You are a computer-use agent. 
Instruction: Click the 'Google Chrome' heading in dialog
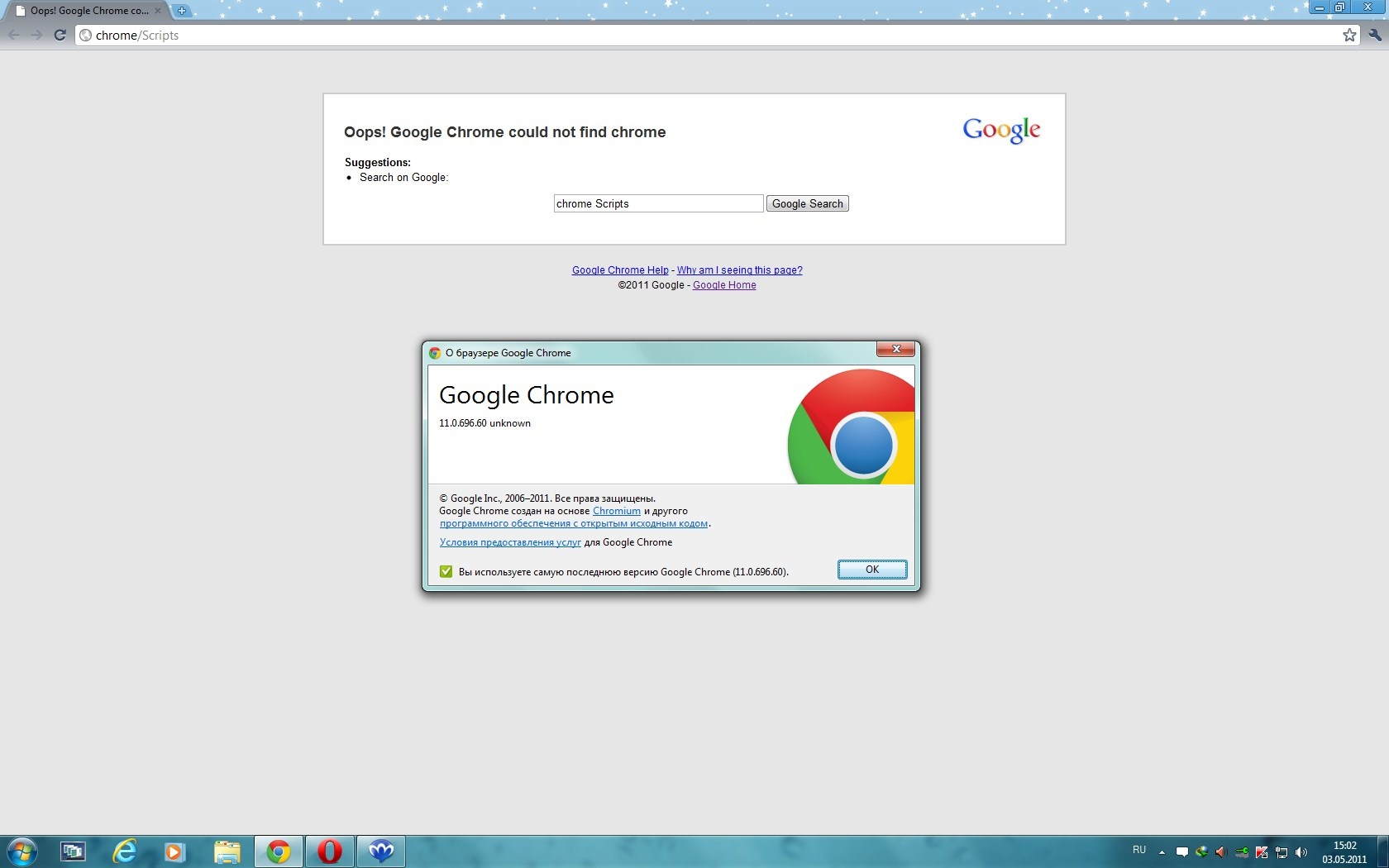point(527,395)
